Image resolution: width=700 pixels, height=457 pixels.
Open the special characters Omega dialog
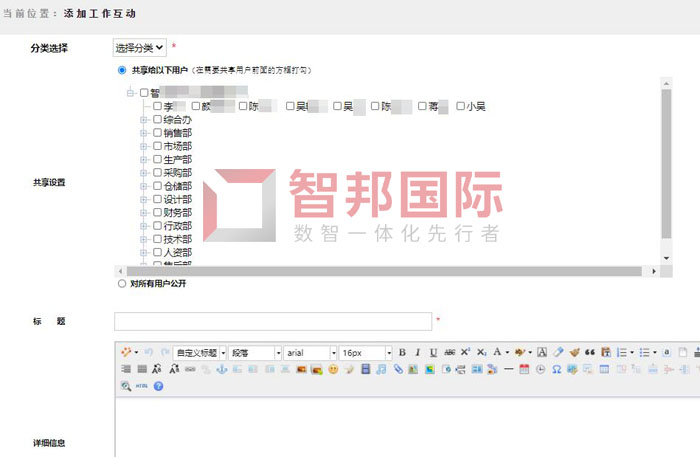click(556, 370)
